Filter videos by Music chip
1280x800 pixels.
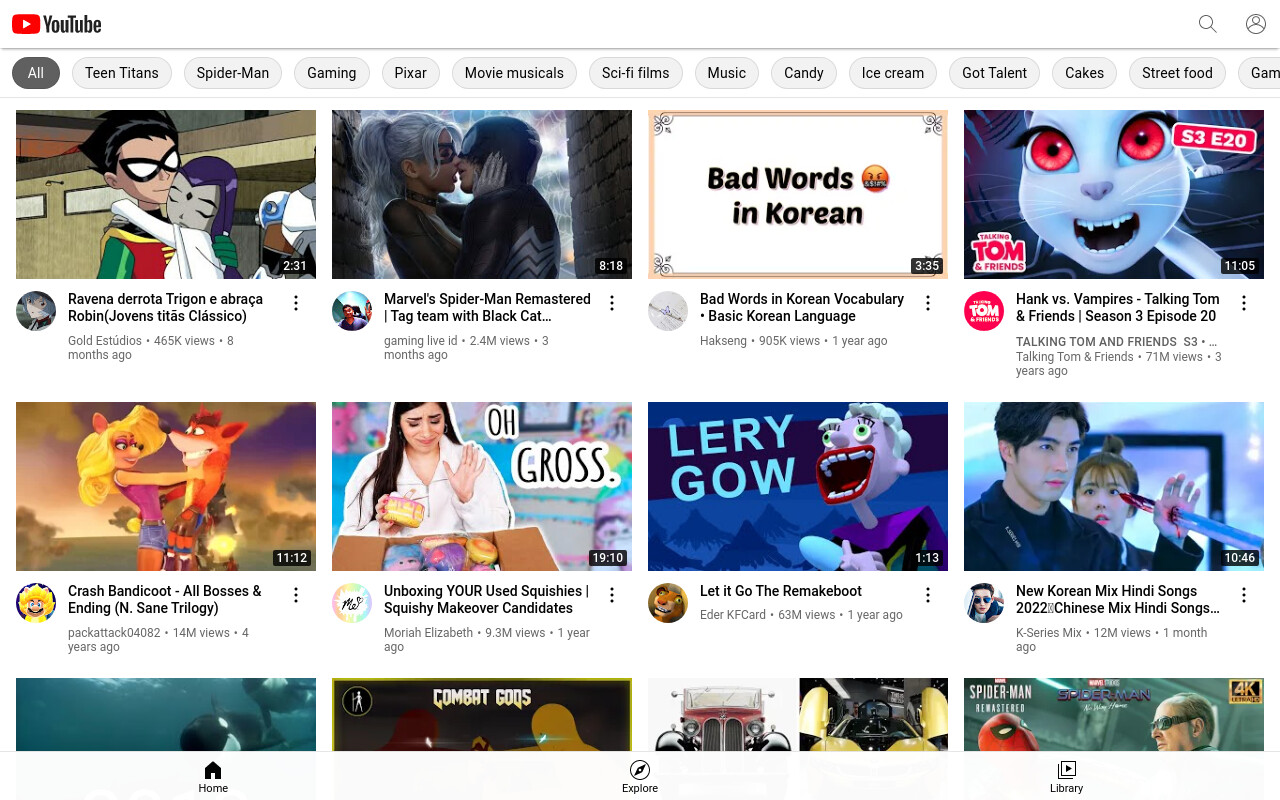point(727,73)
